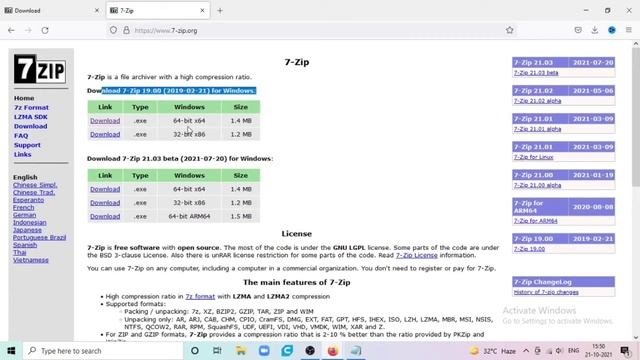Open 7-Zip 19.00 news link

(x=529, y=249)
